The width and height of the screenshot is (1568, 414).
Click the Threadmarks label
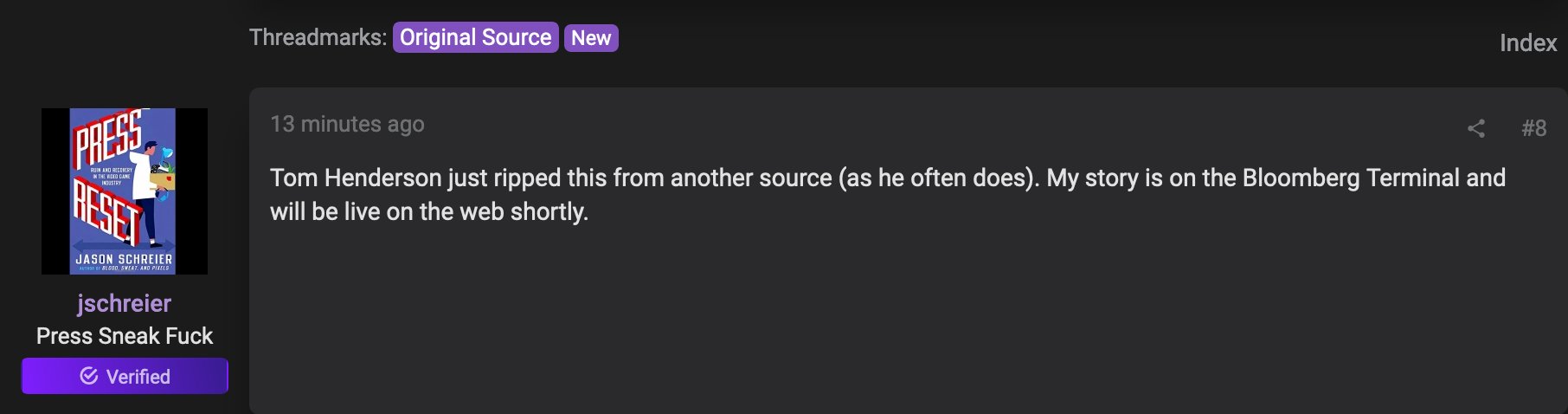318,37
